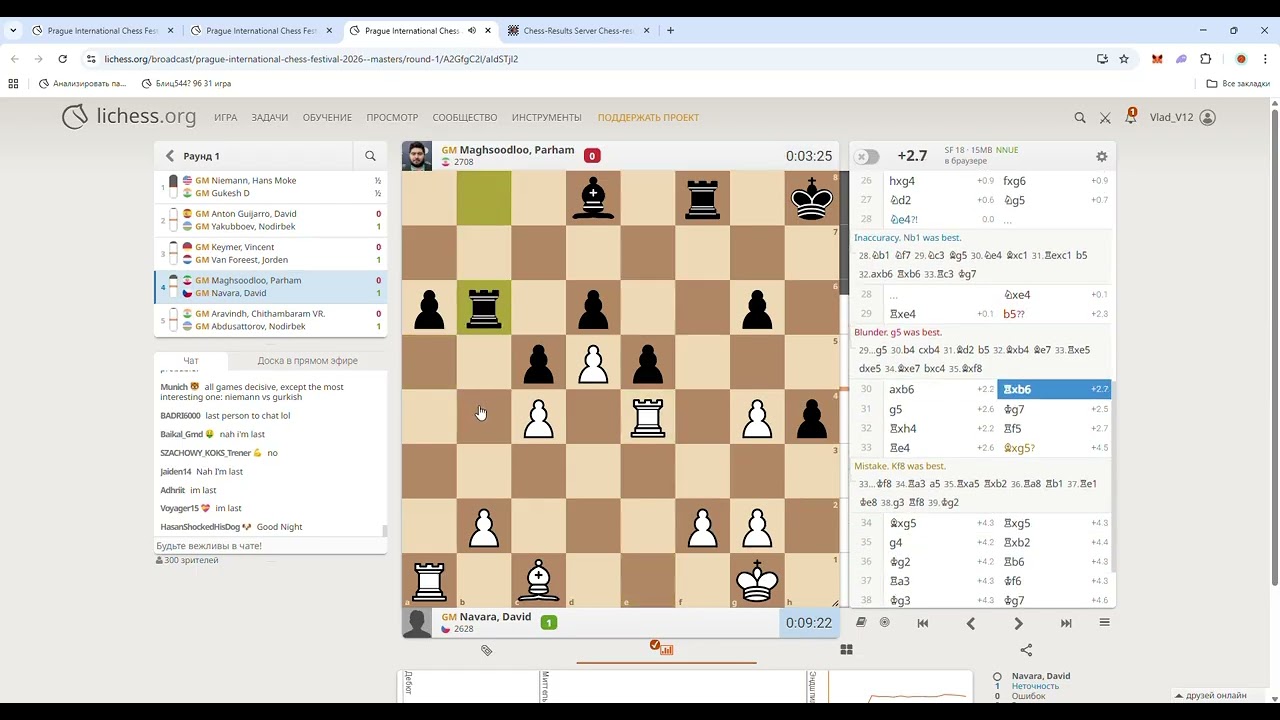The height and width of the screenshot is (720, 1280).
Task: Toggle the local engine switch
Action: click(x=867, y=156)
